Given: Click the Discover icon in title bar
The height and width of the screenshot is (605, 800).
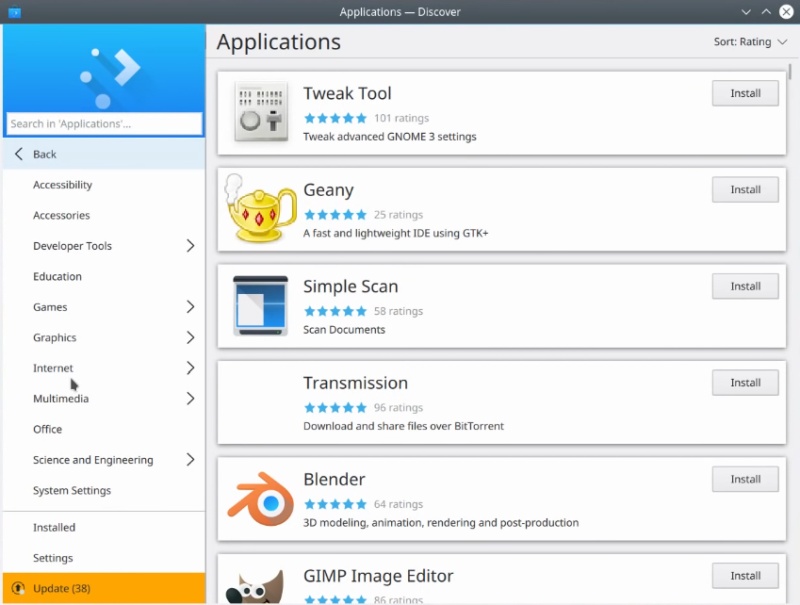Looking at the screenshot, I should [x=14, y=12].
